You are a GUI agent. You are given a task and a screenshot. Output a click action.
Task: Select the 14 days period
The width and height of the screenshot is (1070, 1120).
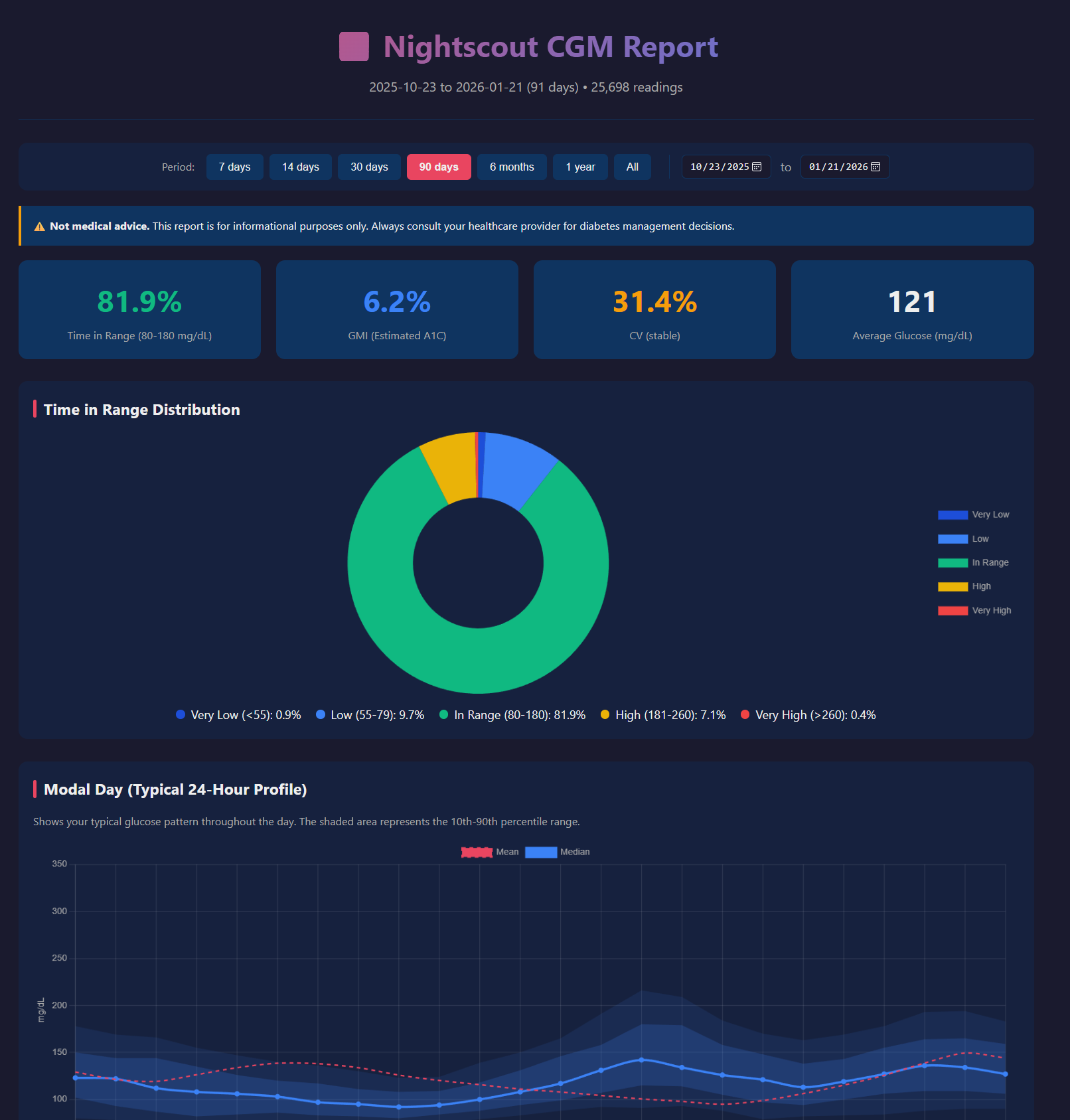point(300,167)
